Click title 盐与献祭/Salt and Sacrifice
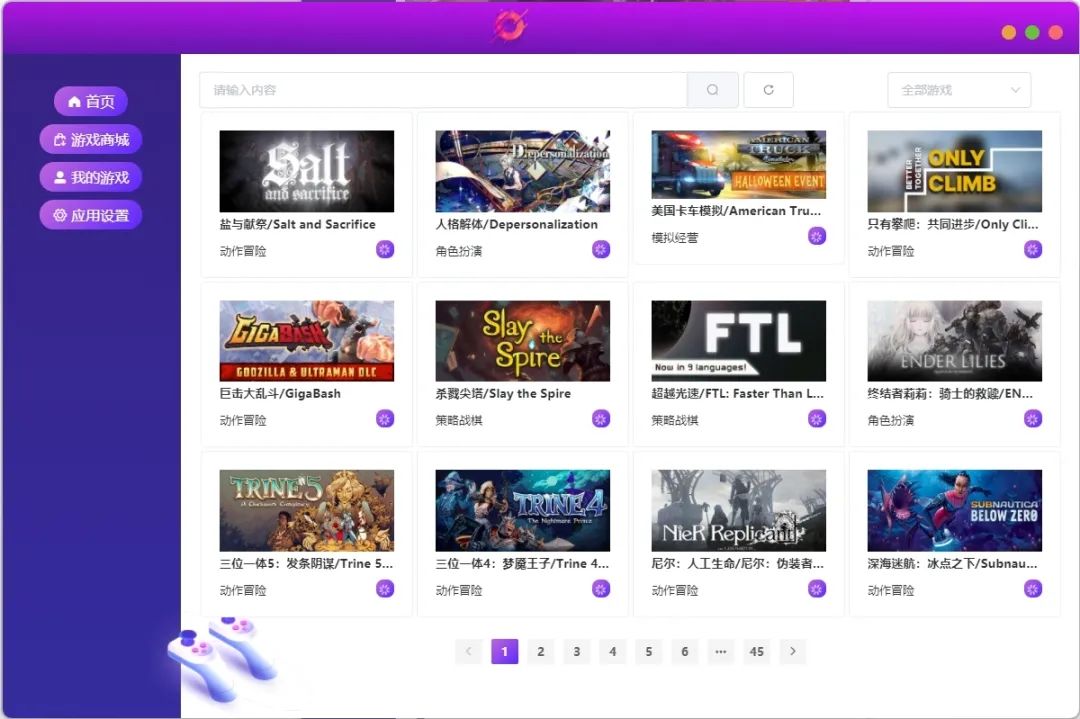 point(298,225)
